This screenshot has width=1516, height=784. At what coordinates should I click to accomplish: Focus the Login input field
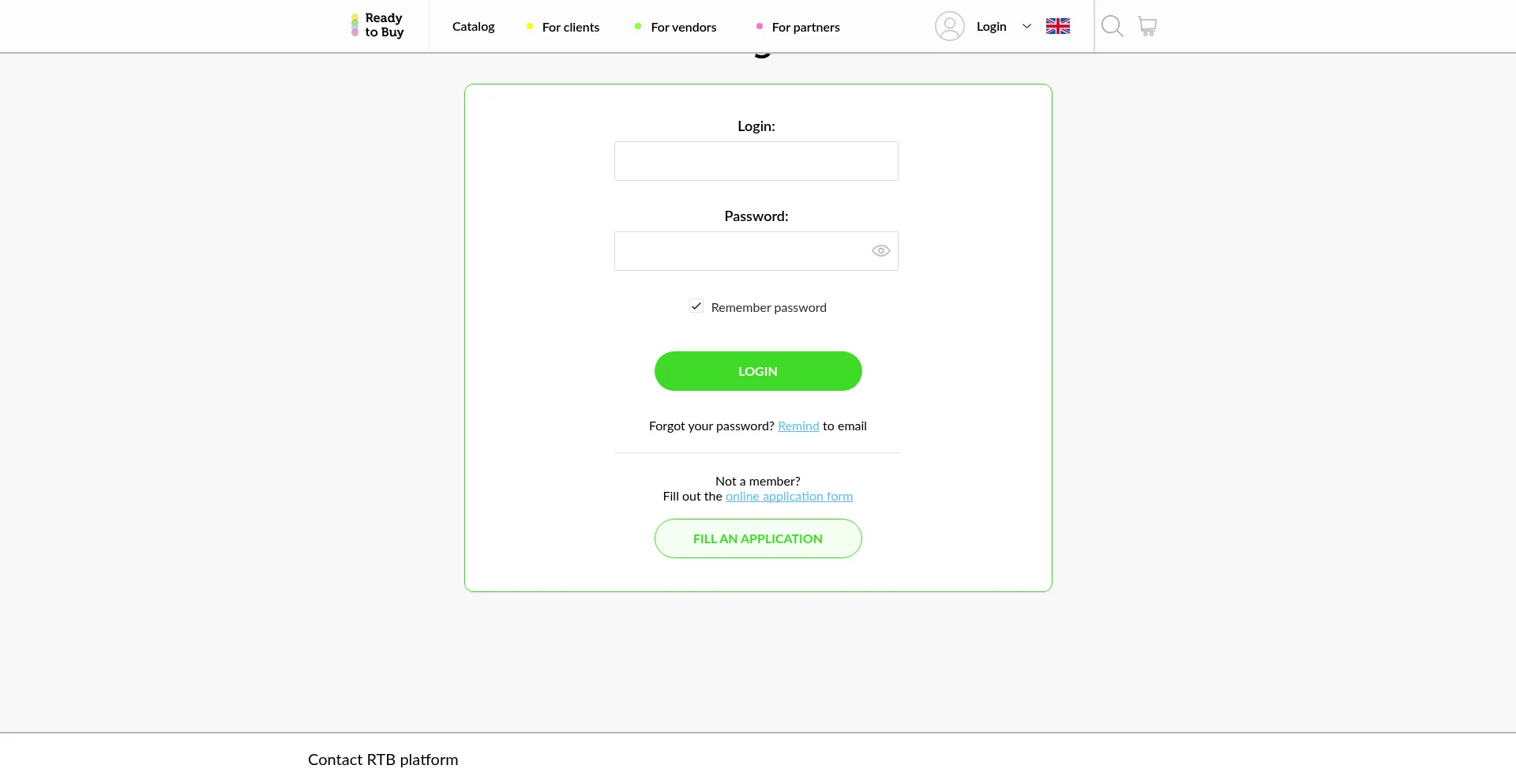coord(756,161)
